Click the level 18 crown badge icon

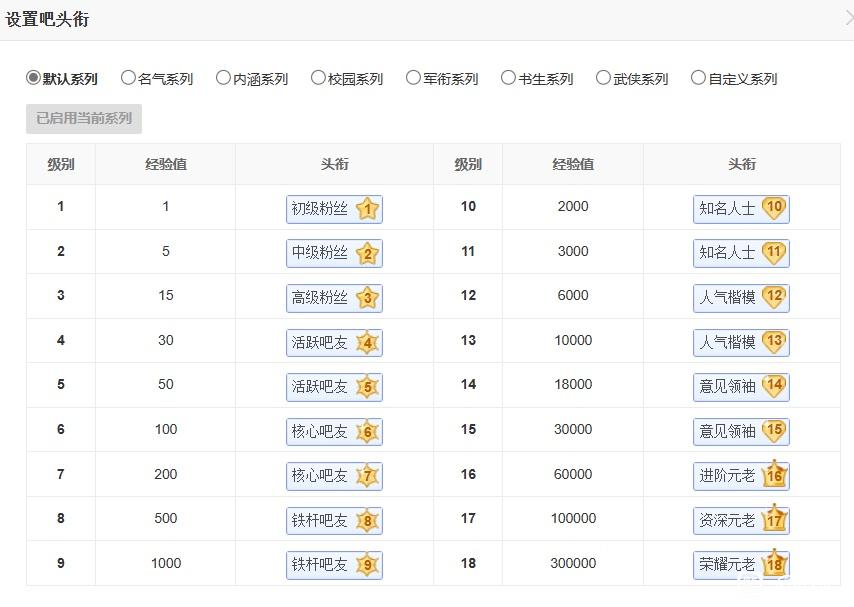(774, 562)
